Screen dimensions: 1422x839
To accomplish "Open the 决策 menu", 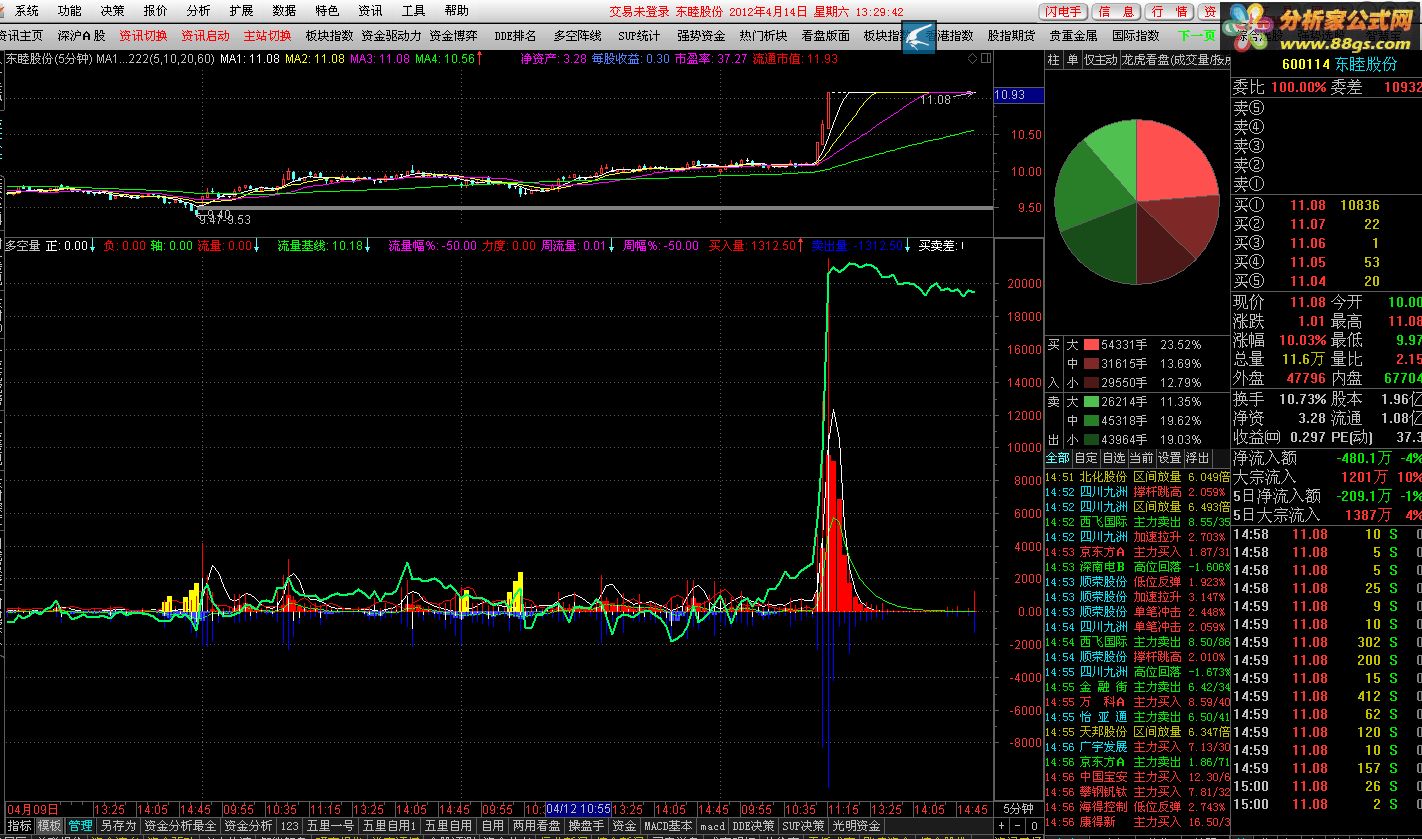I will [x=112, y=11].
